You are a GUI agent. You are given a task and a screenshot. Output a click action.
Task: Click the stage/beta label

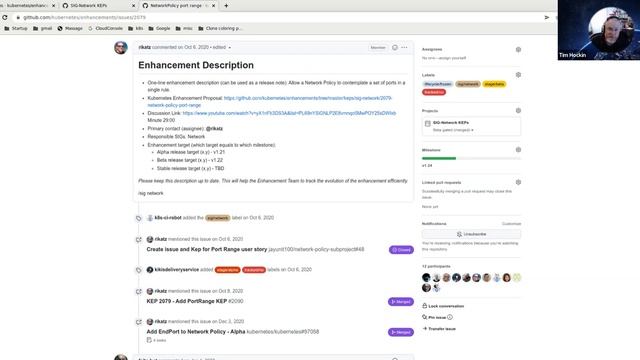coord(494,84)
